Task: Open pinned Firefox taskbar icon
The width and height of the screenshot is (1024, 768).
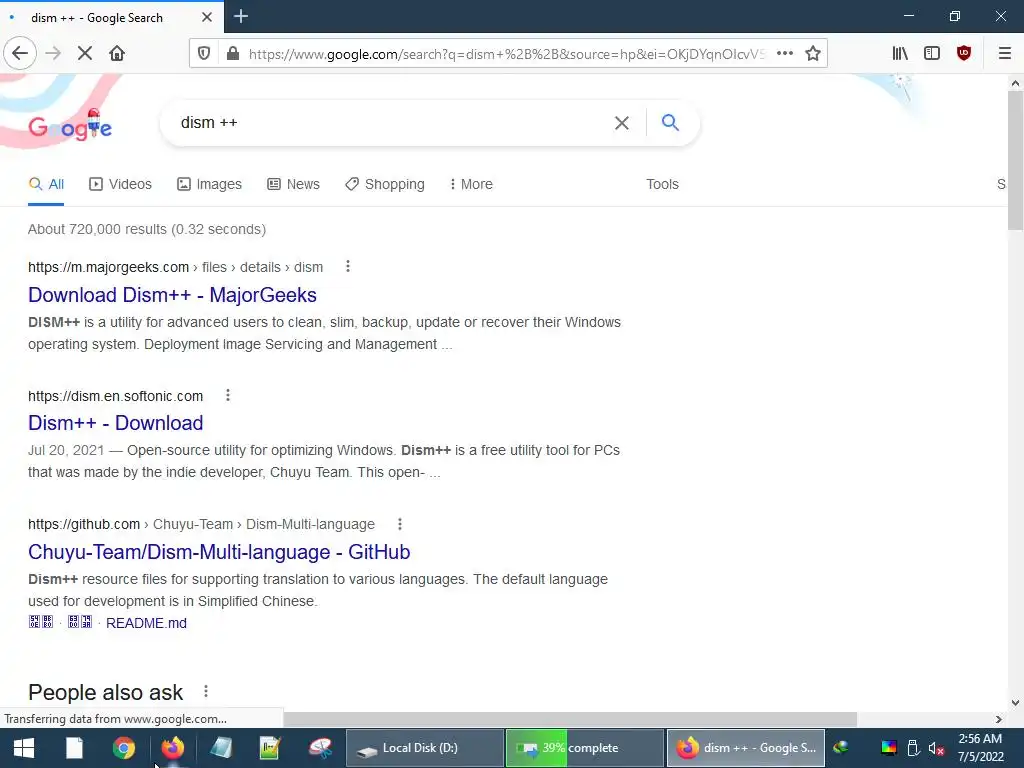Action: 172,748
